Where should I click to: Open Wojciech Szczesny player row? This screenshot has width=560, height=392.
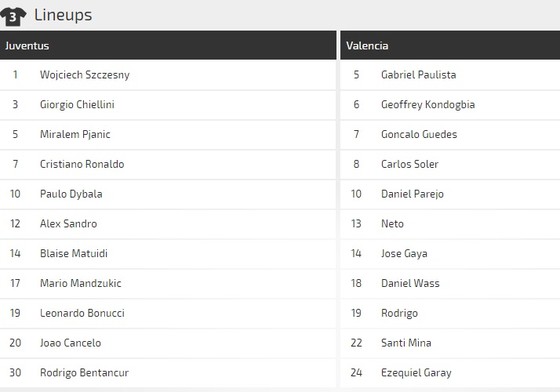tap(168, 75)
